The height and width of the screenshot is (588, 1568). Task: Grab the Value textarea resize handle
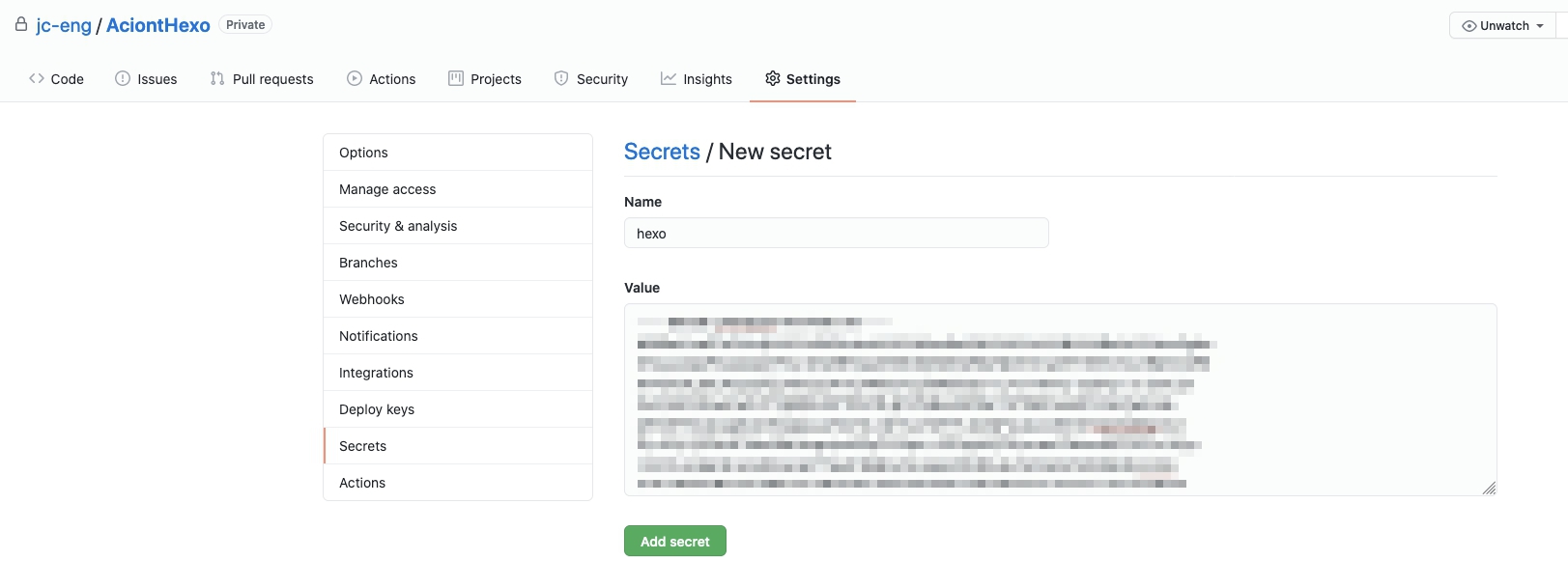[1489, 489]
